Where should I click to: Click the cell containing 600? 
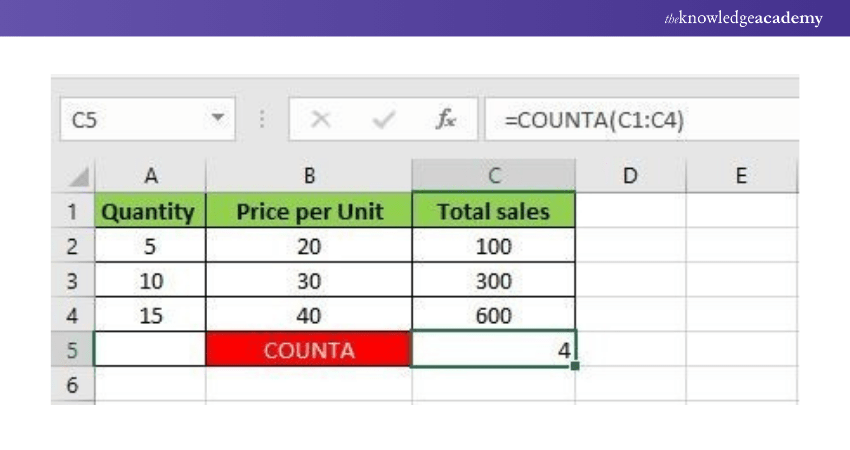coord(493,316)
